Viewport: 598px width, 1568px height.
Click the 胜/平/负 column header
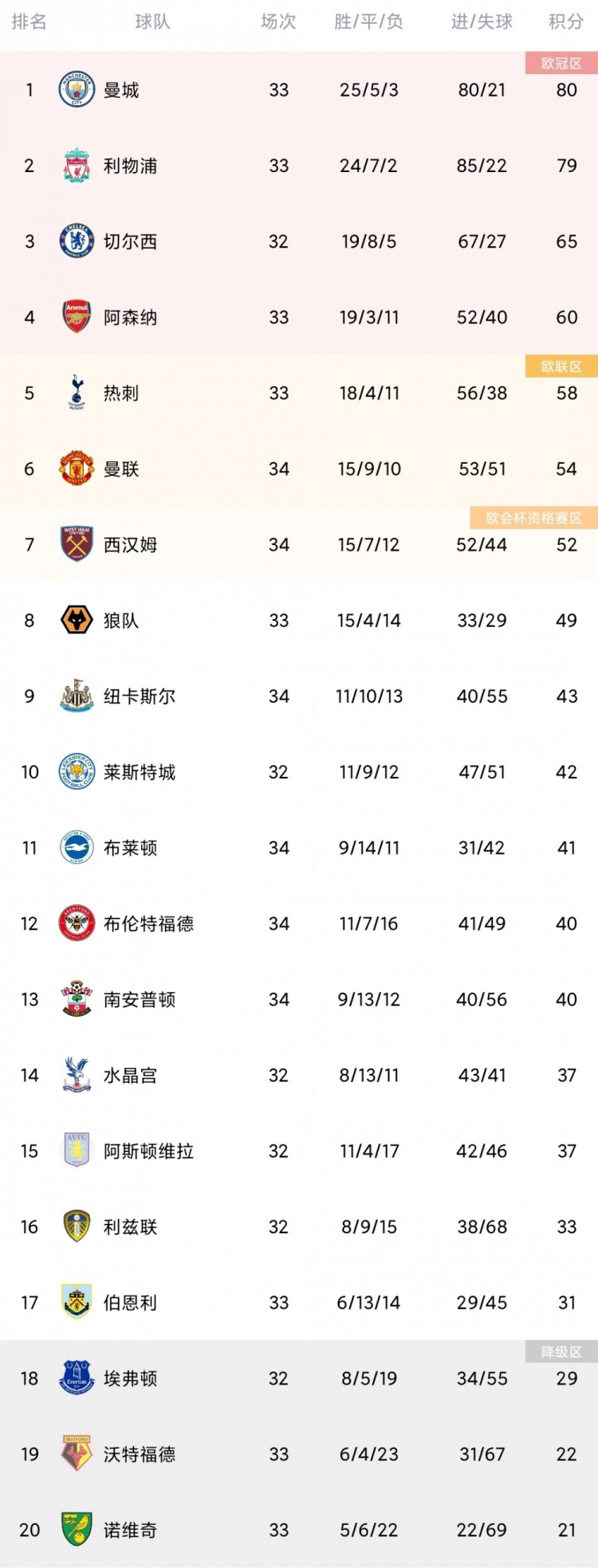pos(368,22)
